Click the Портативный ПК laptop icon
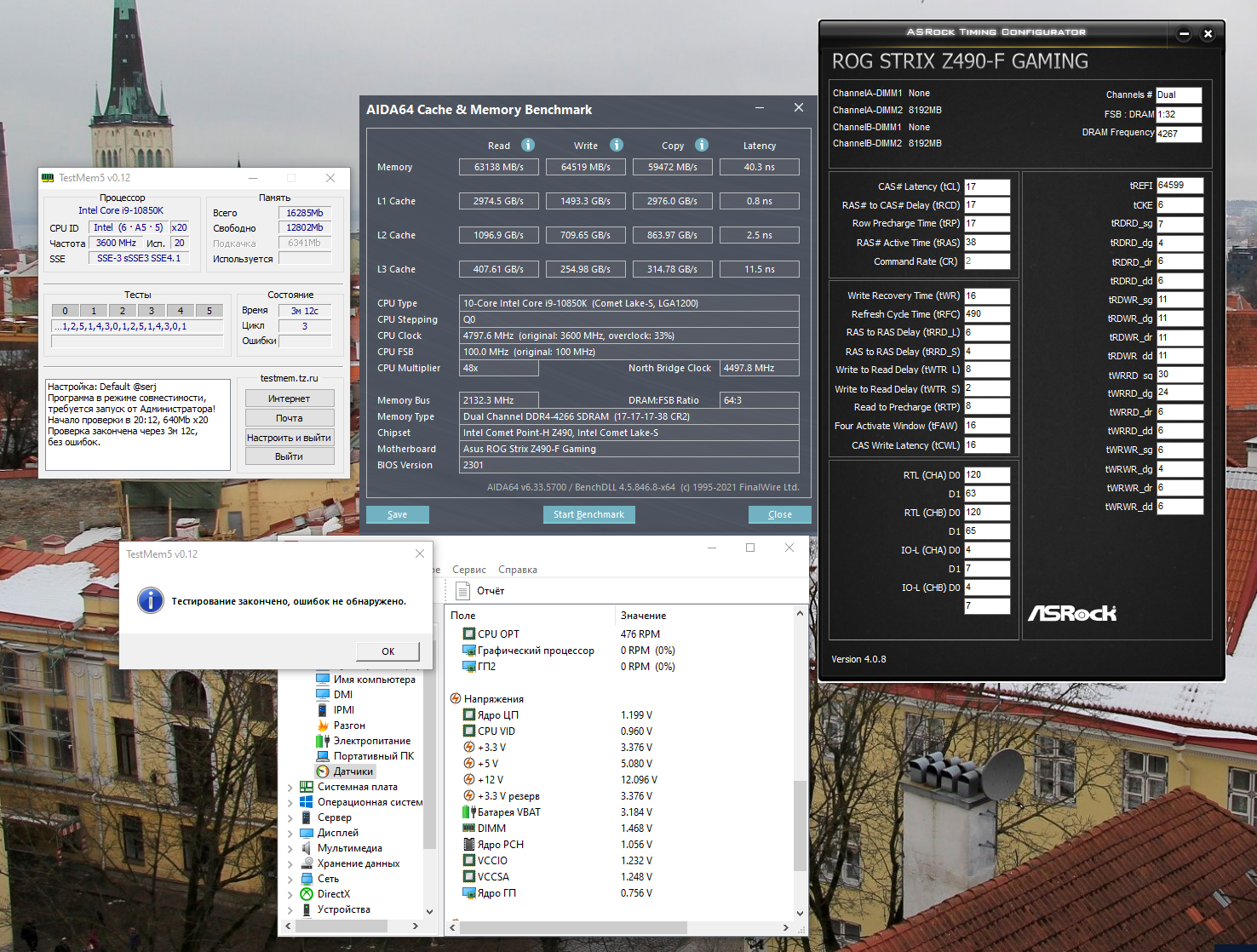Image resolution: width=1257 pixels, height=952 pixels. [x=323, y=756]
